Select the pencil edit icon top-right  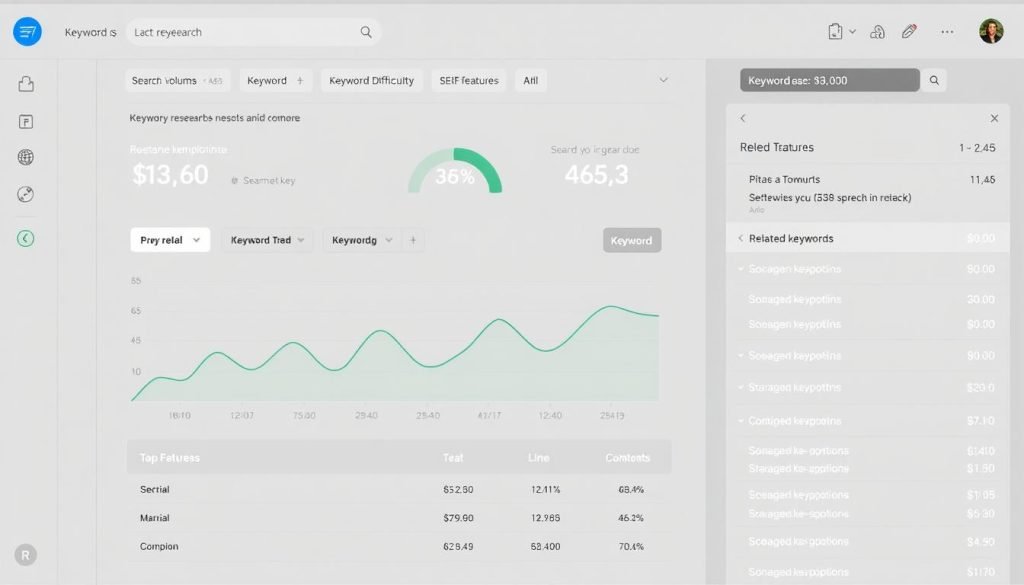[909, 31]
